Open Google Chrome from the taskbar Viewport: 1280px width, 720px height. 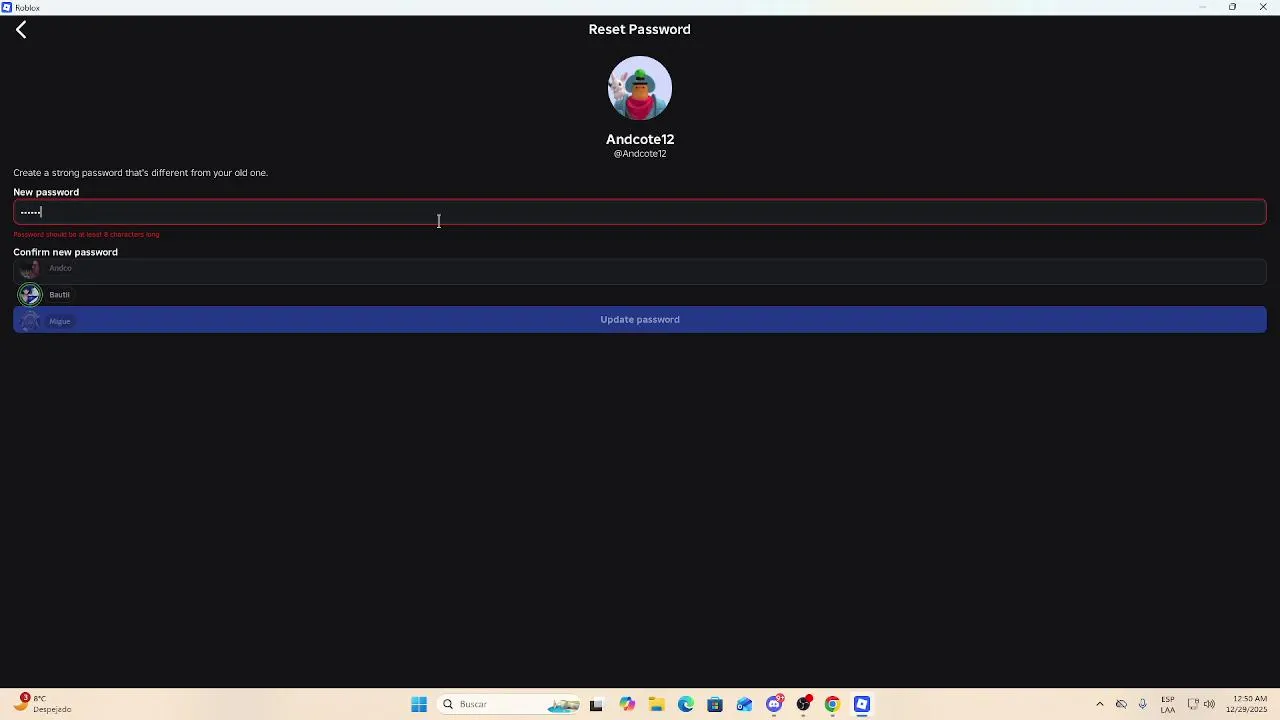(x=832, y=705)
